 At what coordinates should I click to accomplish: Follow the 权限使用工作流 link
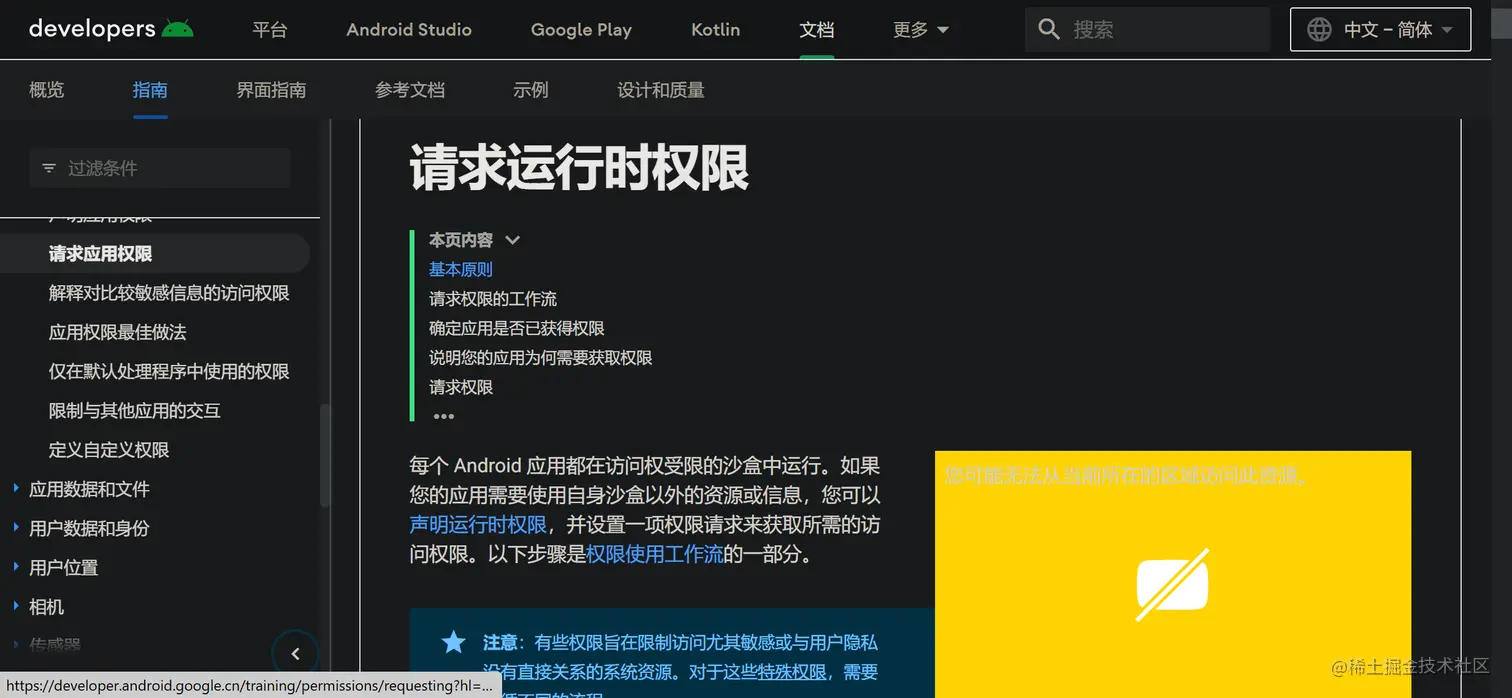[655, 554]
